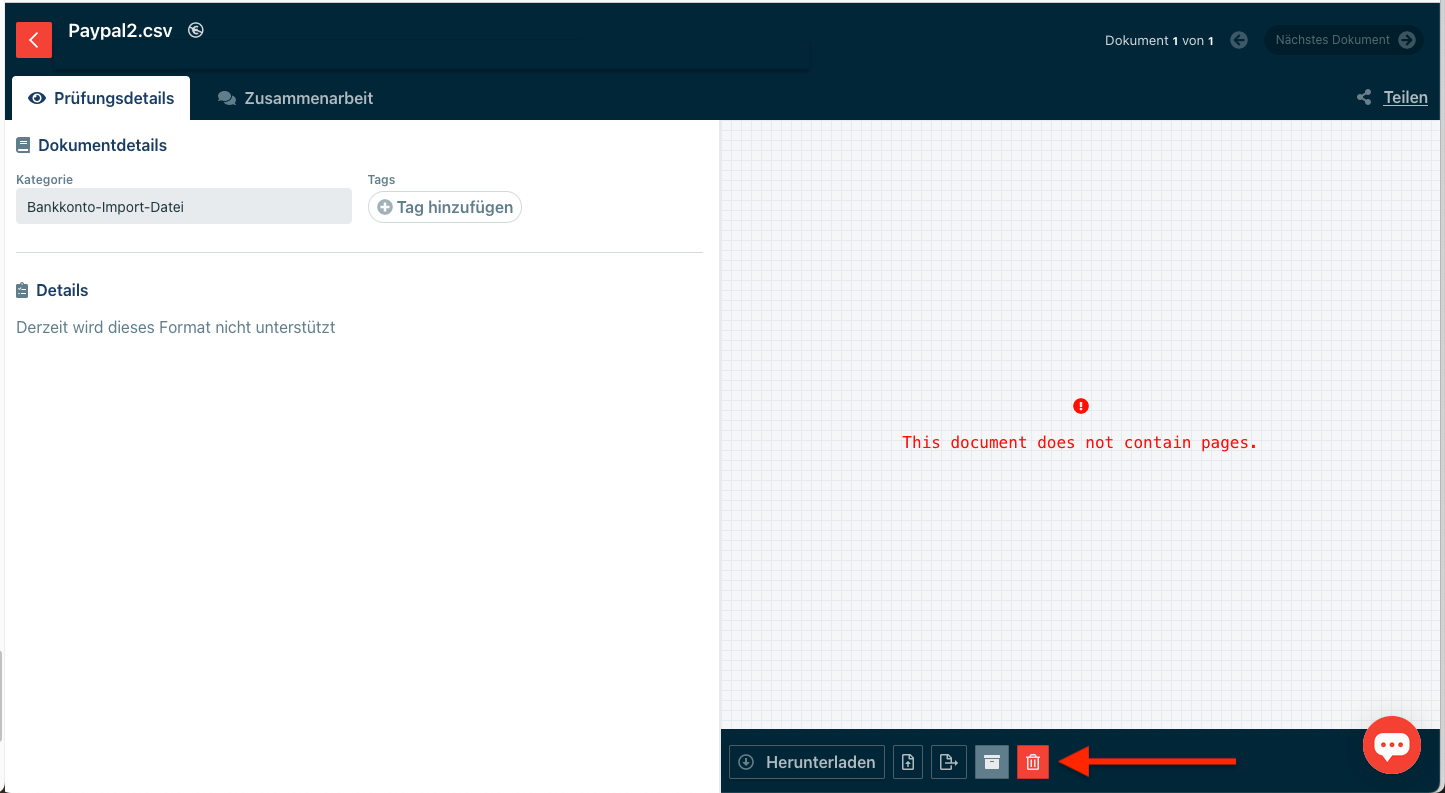Click the upload file icon in bottom toolbar
This screenshot has height=793, width=1445.
[x=908, y=762]
